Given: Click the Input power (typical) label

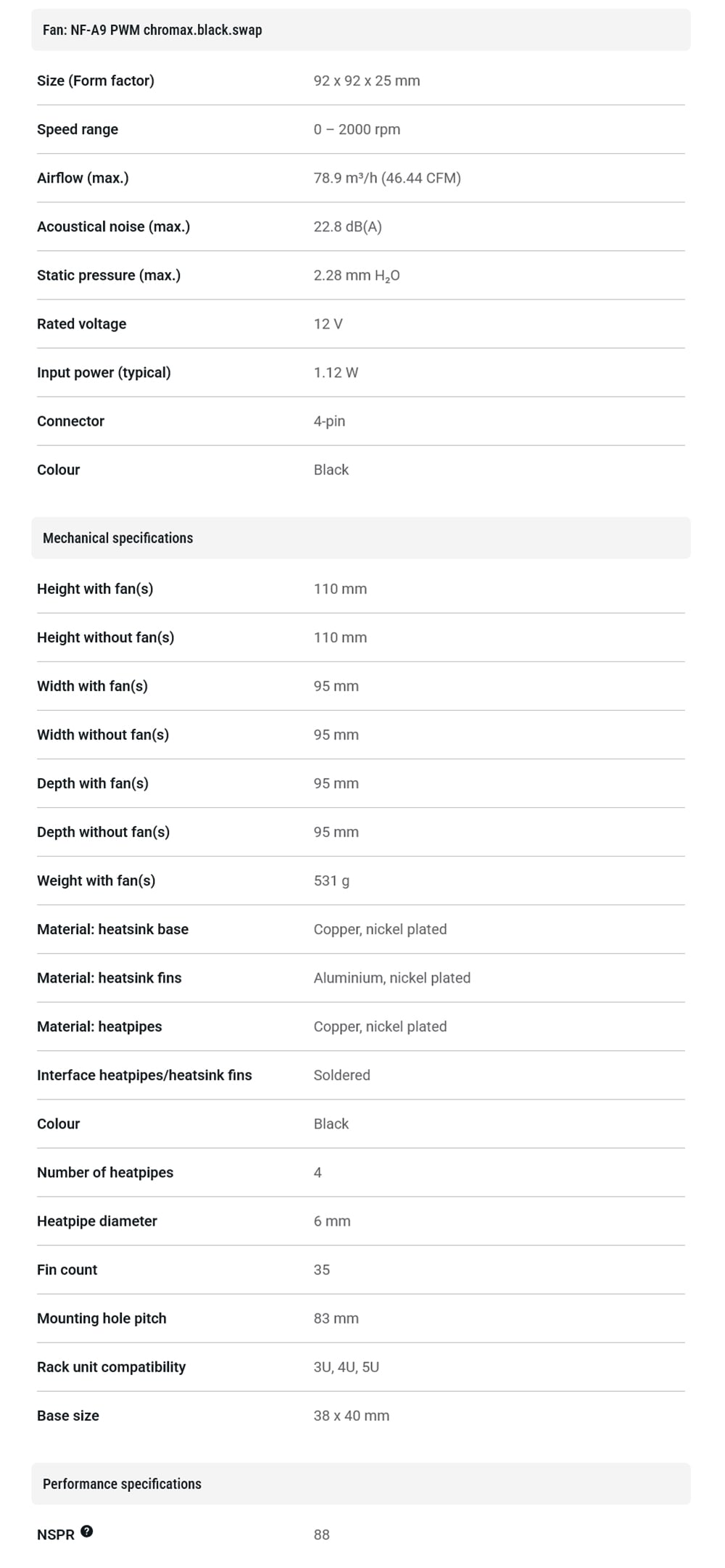Looking at the screenshot, I should pos(104,372).
